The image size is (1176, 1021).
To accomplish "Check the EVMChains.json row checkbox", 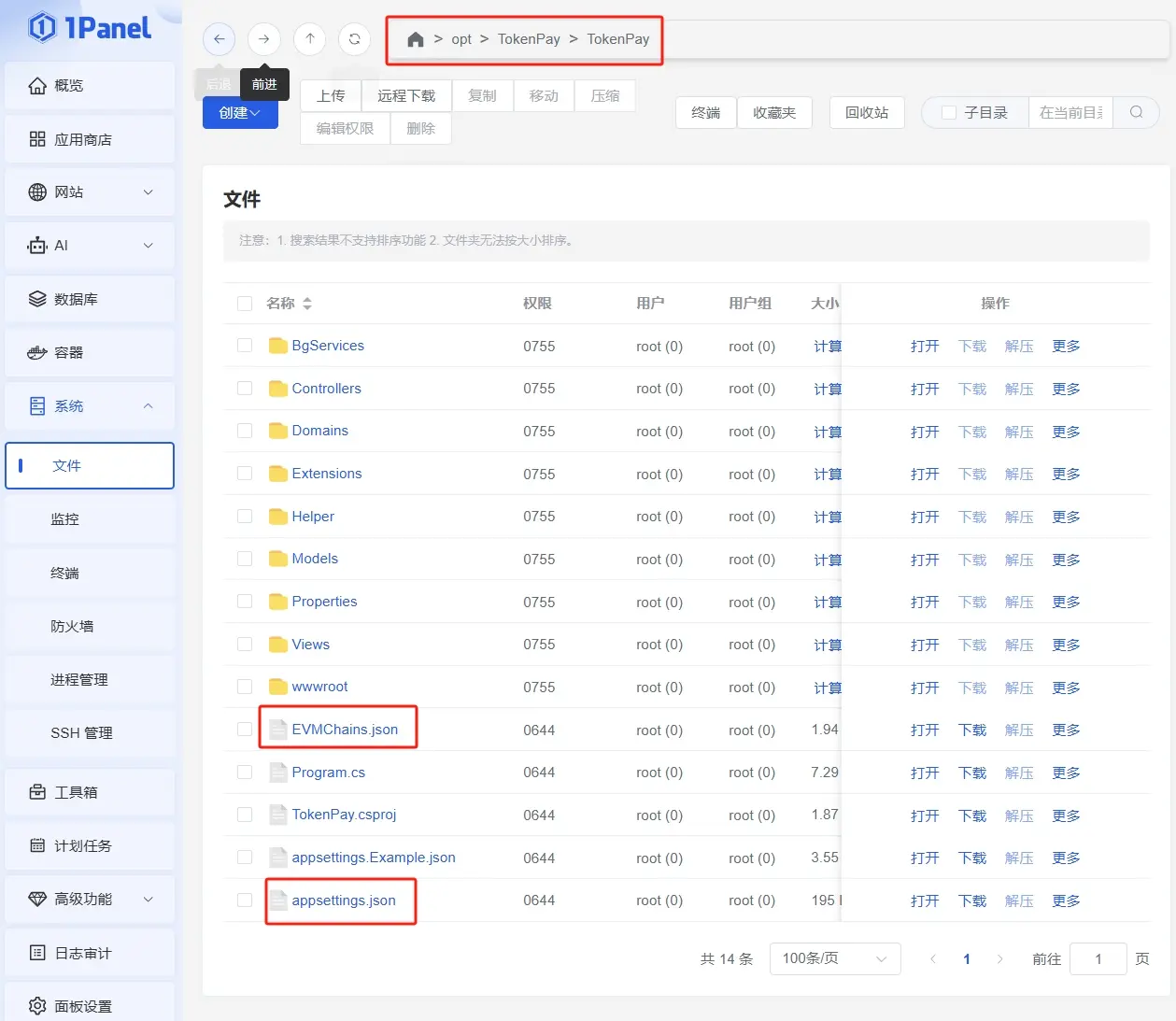I will (x=245, y=730).
